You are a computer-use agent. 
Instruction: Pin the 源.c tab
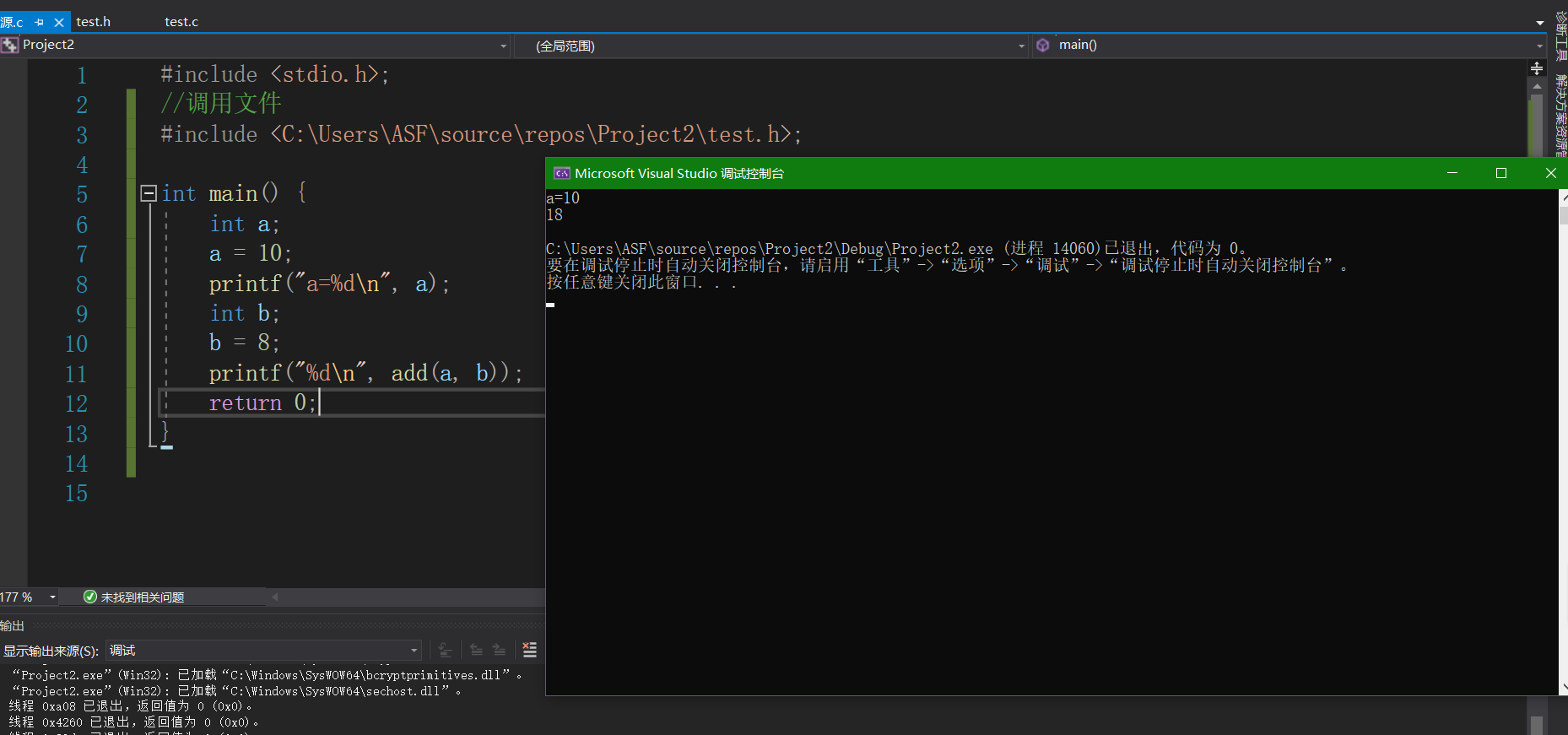pos(40,22)
